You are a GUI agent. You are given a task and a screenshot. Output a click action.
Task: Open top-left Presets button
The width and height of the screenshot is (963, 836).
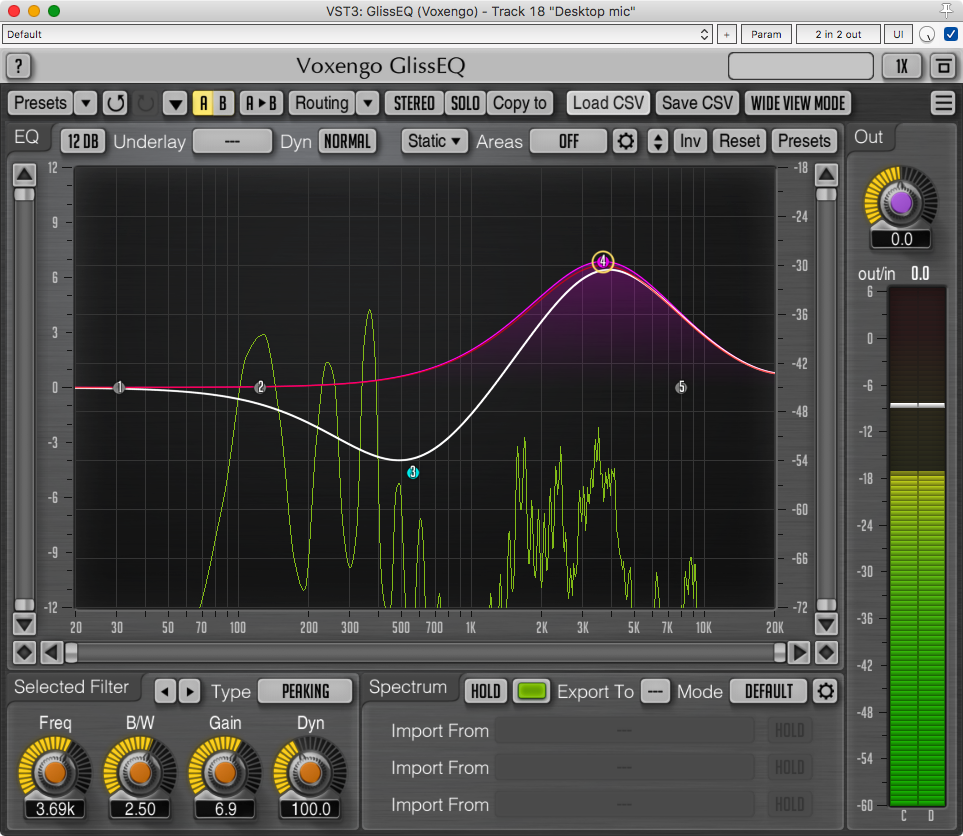41,103
